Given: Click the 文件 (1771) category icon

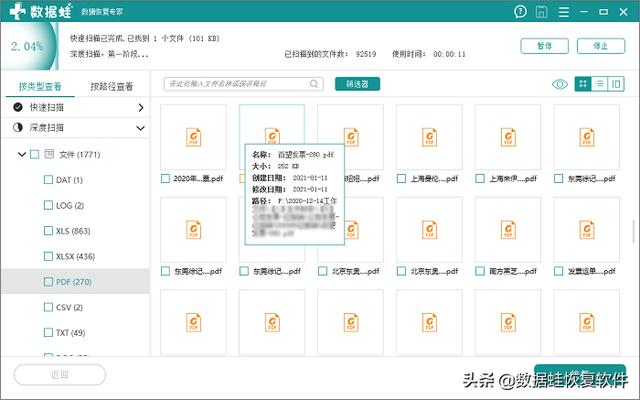Looking at the screenshot, I should [x=49, y=154].
